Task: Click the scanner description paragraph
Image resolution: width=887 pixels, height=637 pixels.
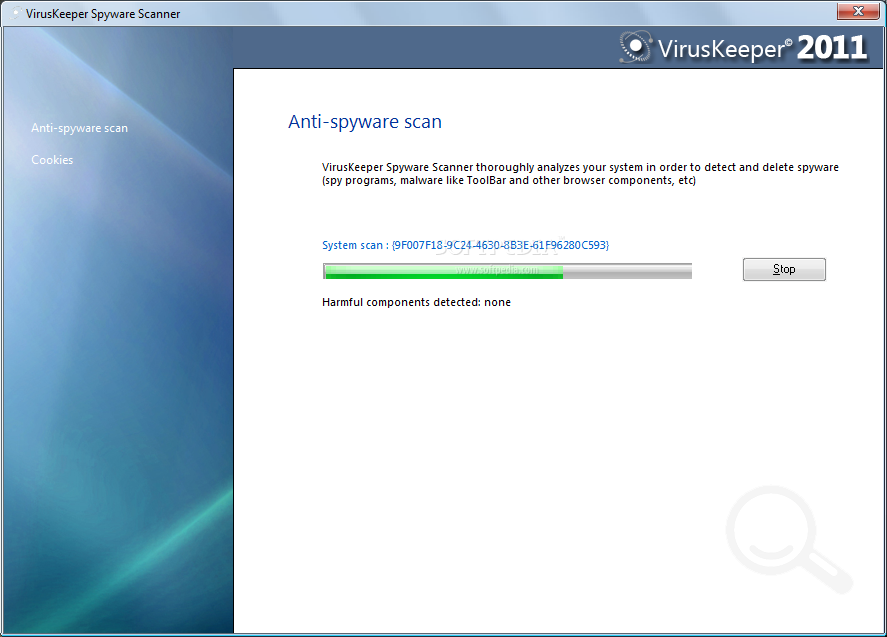Action: tap(580, 174)
